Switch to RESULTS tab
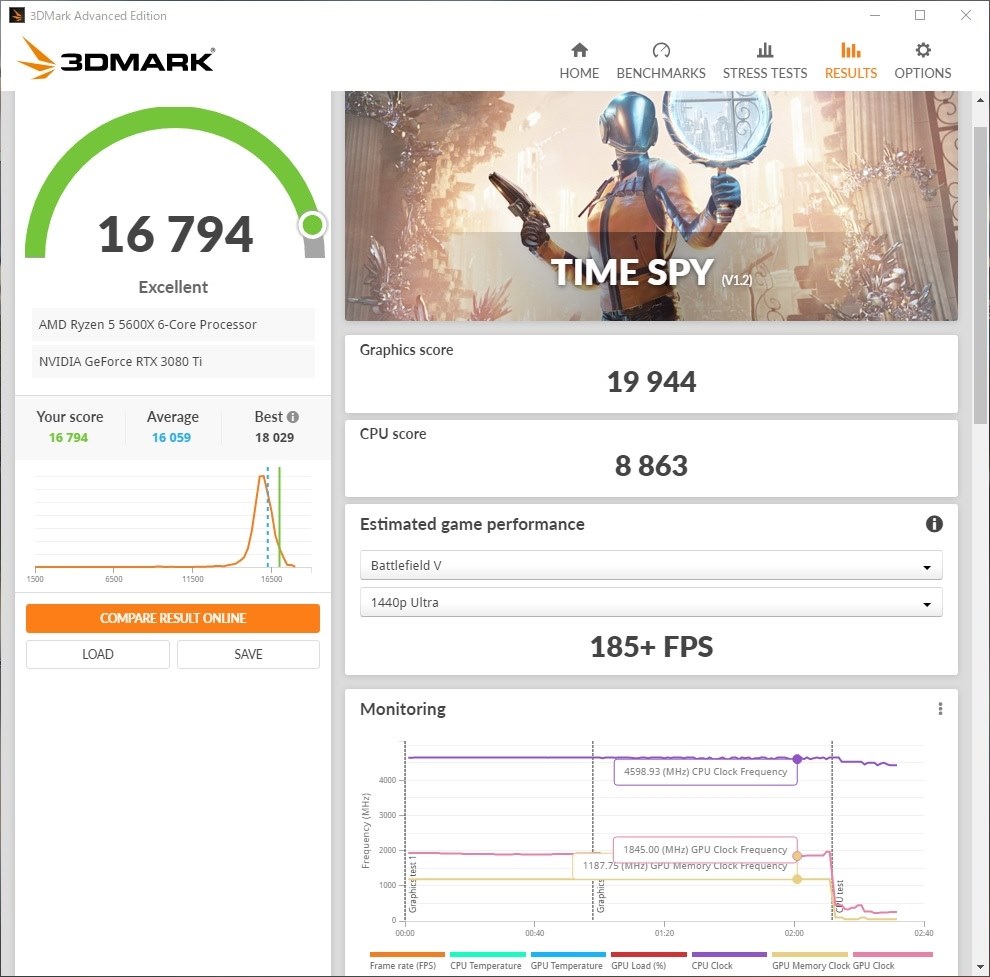Image resolution: width=990 pixels, height=977 pixels. click(x=850, y=61)
